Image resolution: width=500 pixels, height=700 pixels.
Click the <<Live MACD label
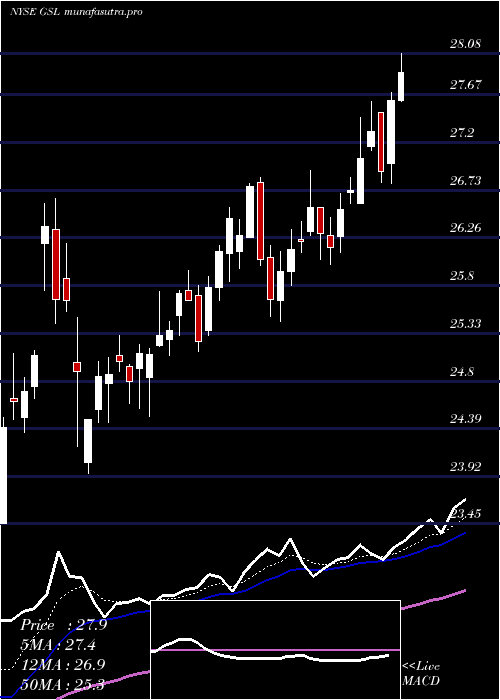[421, 674]
